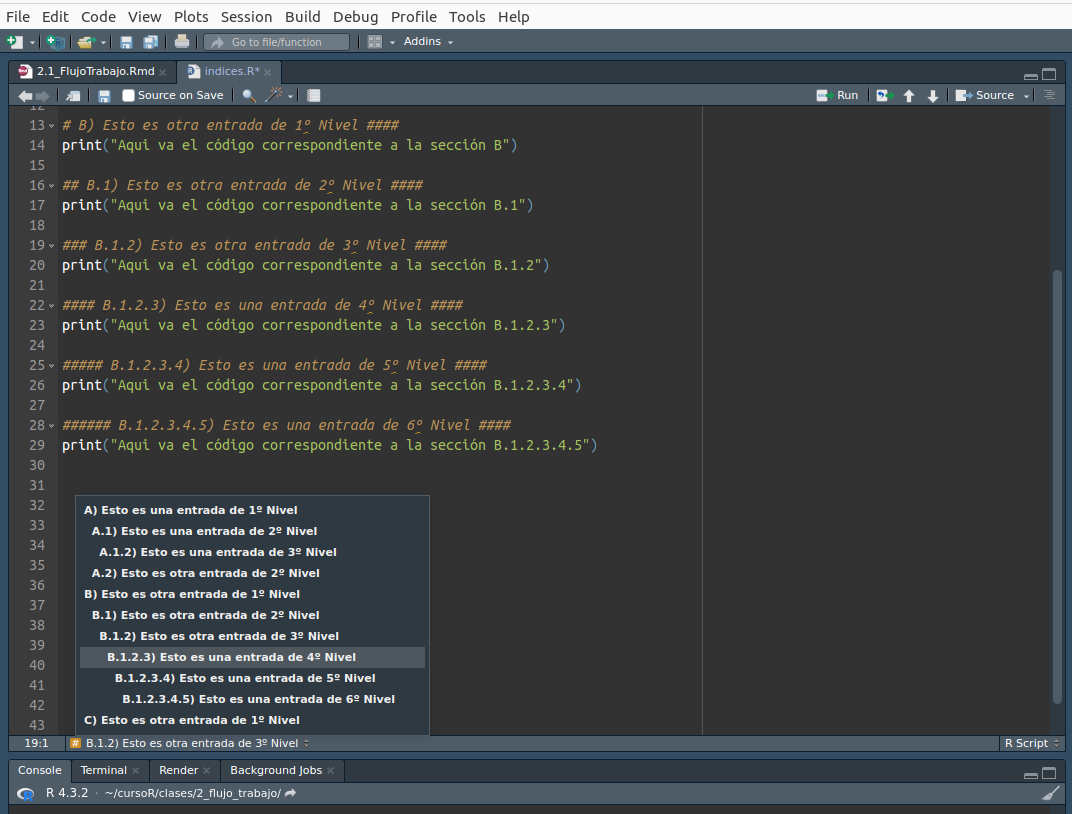Toggle the document outline panel
The image size is (1072, 814).
1049,96
